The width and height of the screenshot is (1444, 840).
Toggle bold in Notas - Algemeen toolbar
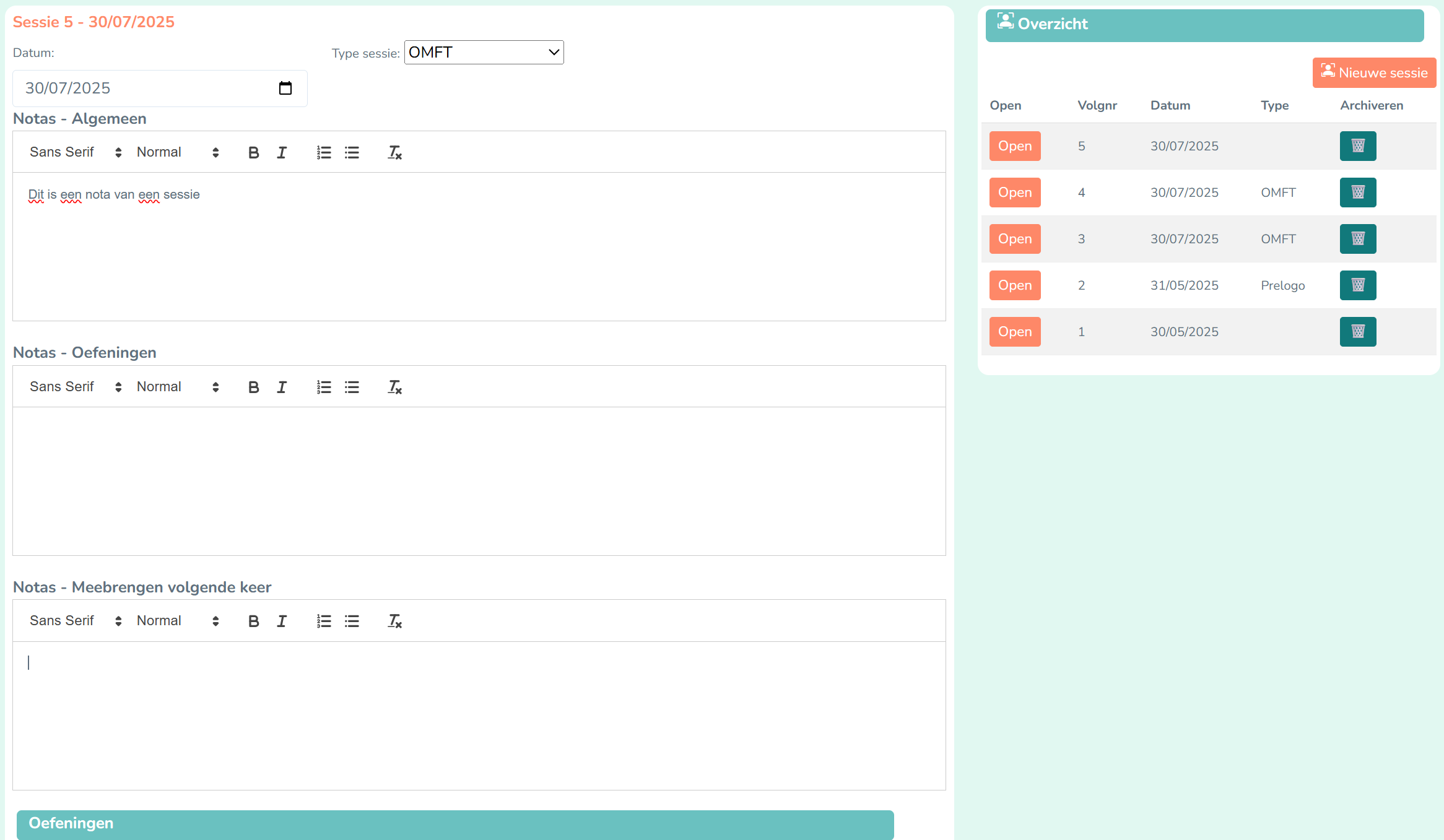(x=253, y=152)
